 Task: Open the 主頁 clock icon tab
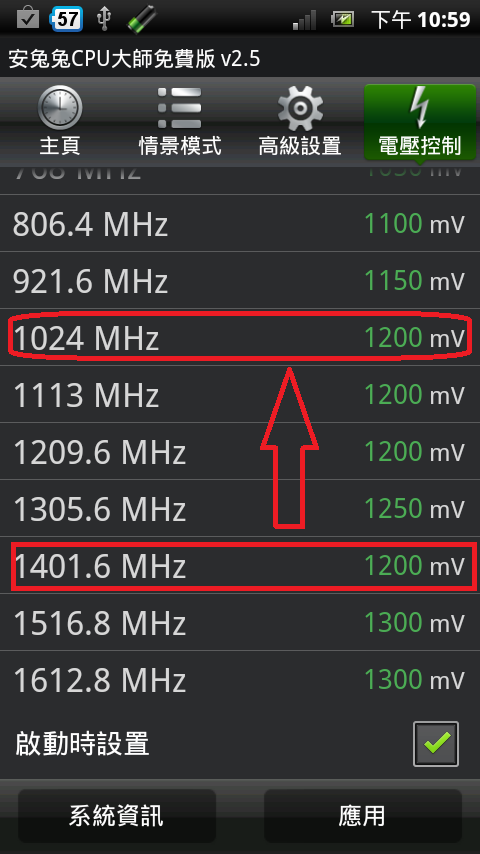coord(60,121)
